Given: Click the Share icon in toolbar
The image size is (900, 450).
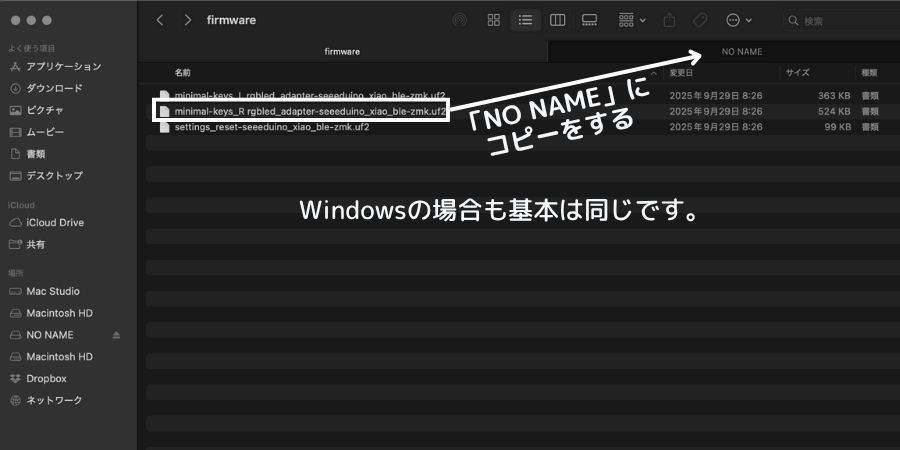Looking at the screenshot, I should 670,20.
